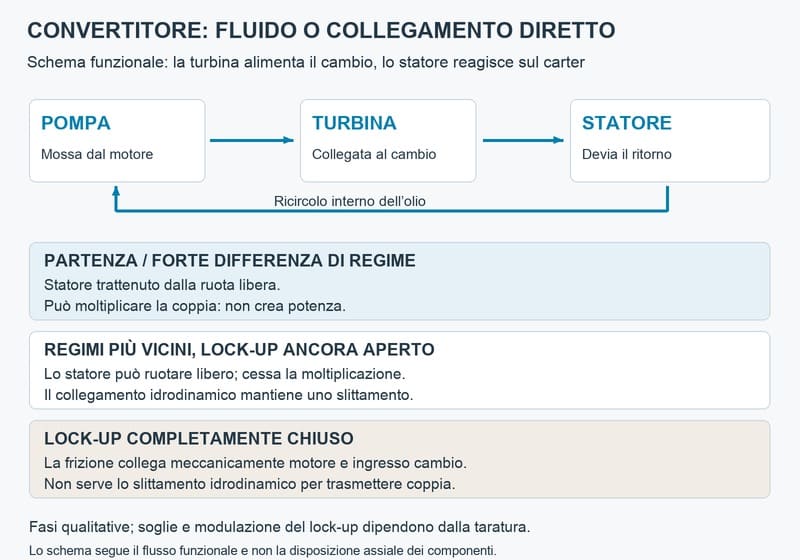
Task: Click 'Collegata al cambio' text
Action: pos(374,154)
